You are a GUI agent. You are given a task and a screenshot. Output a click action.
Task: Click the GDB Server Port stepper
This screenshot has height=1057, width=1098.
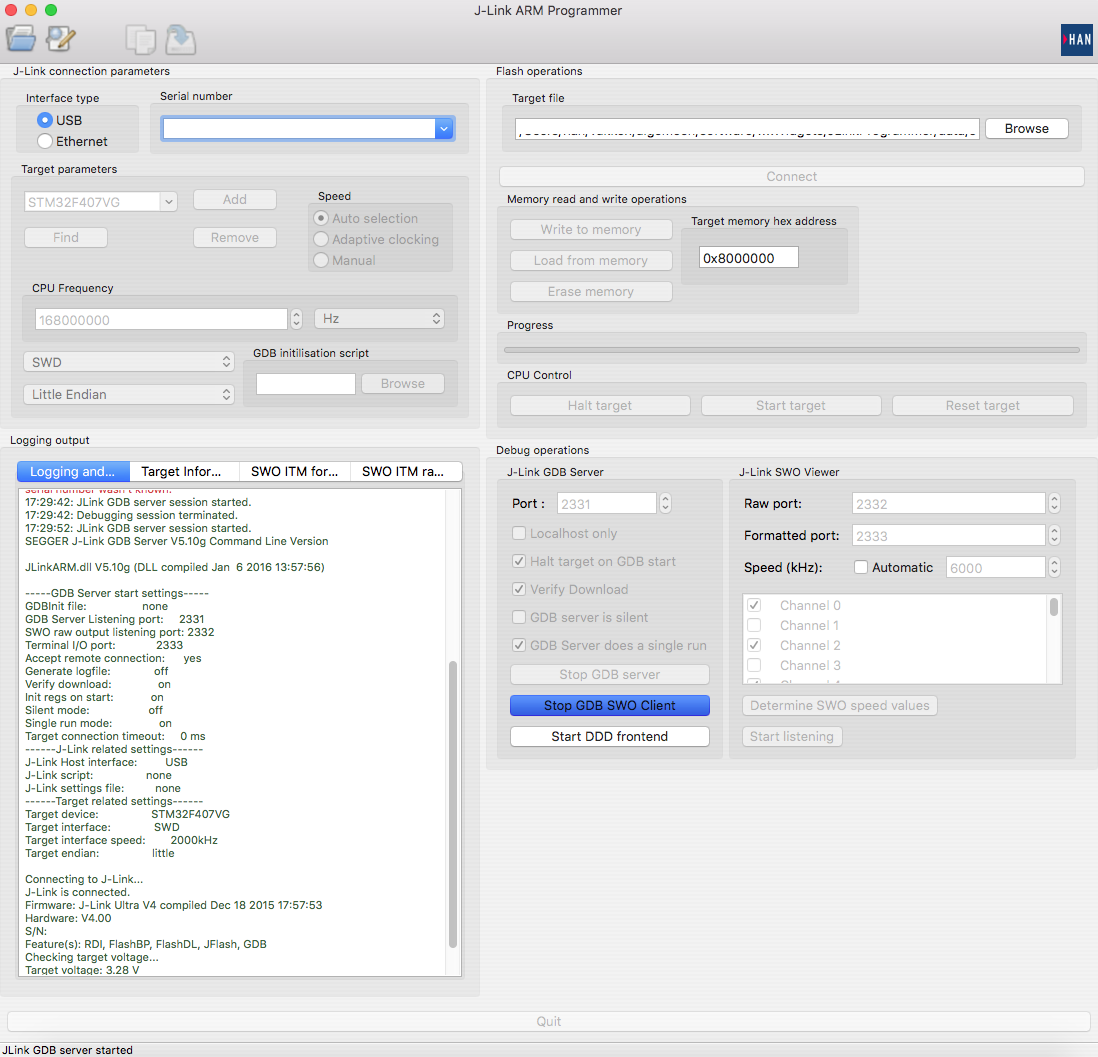coord(665,504)
